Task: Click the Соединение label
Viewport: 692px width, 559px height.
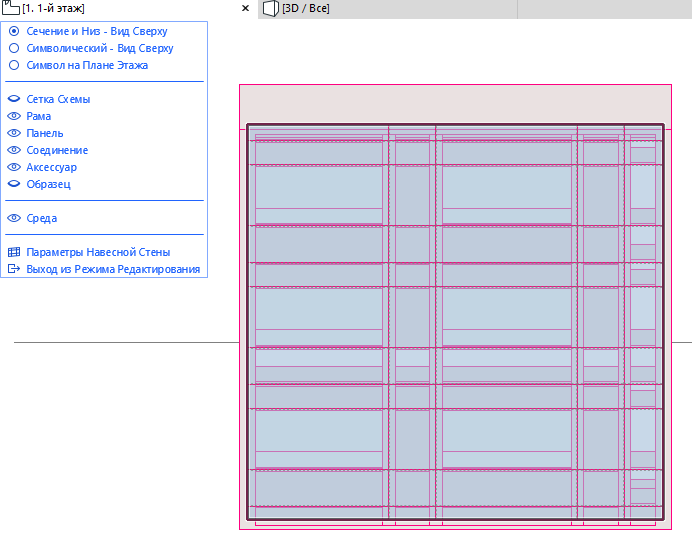Action: [x=57, y=150]
